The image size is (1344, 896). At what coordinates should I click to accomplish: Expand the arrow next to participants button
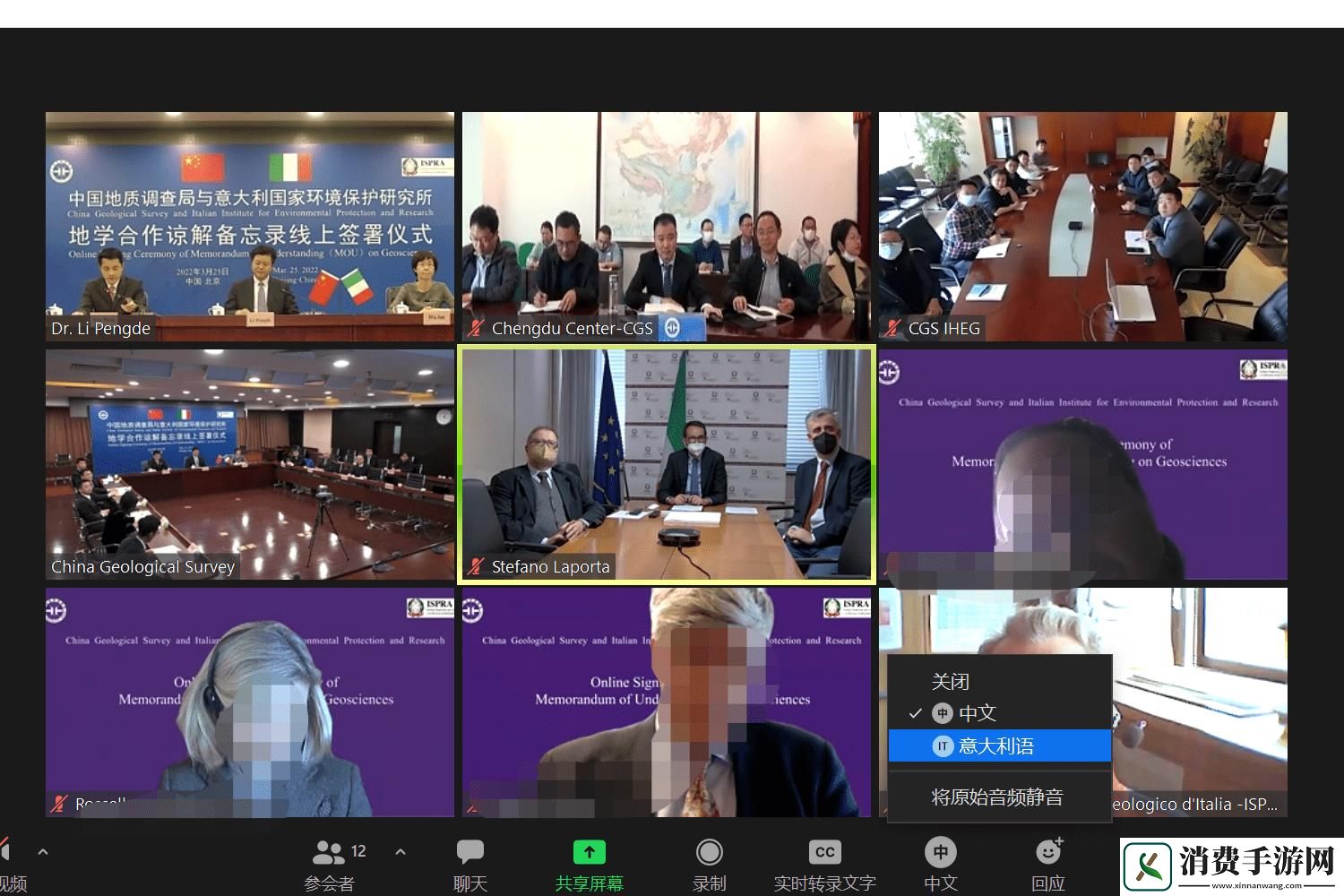click(401, 852)
